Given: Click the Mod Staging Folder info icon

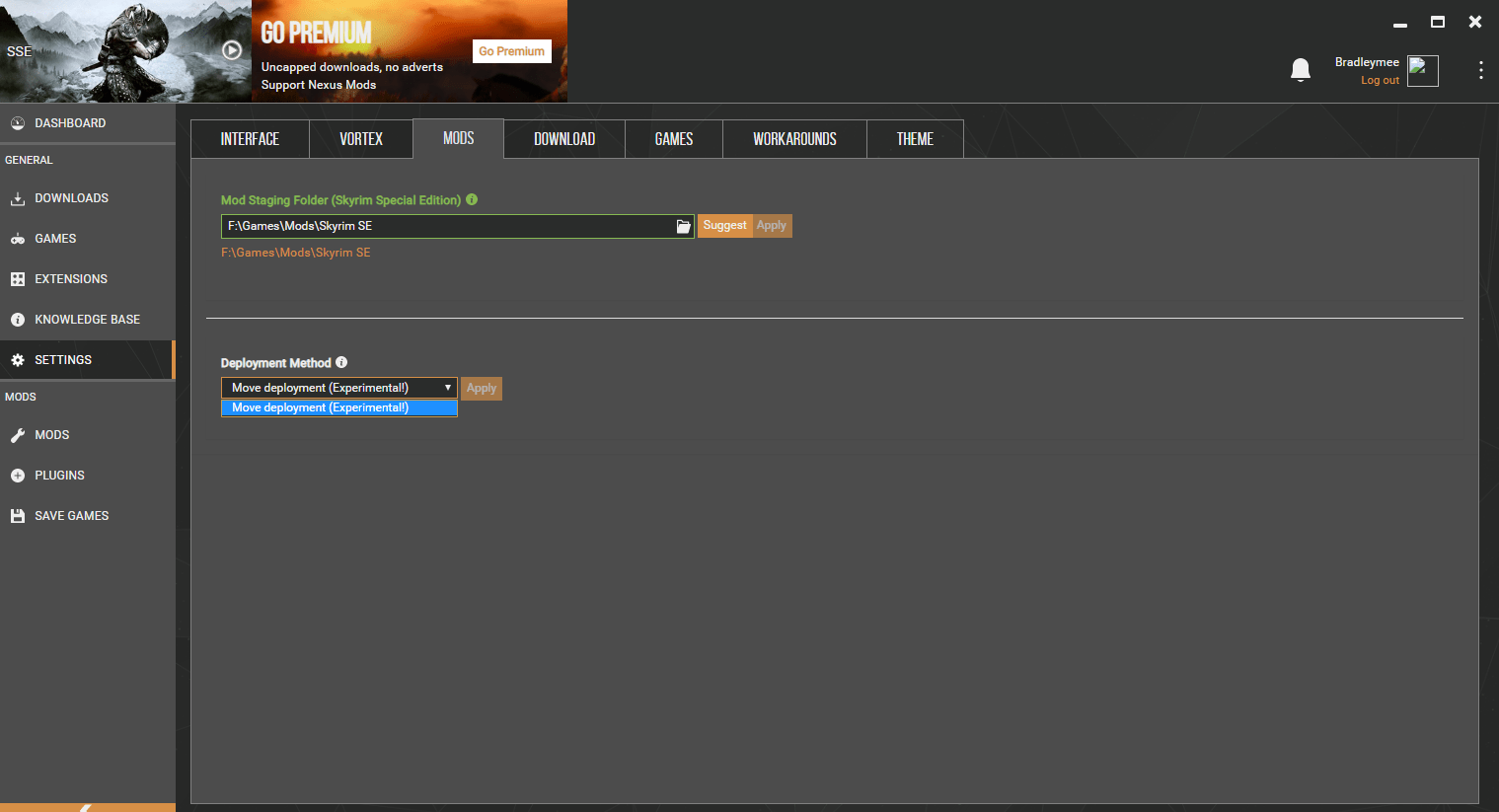Looking at the screenshot, I should pyautogui.click(x=471, y=199).
